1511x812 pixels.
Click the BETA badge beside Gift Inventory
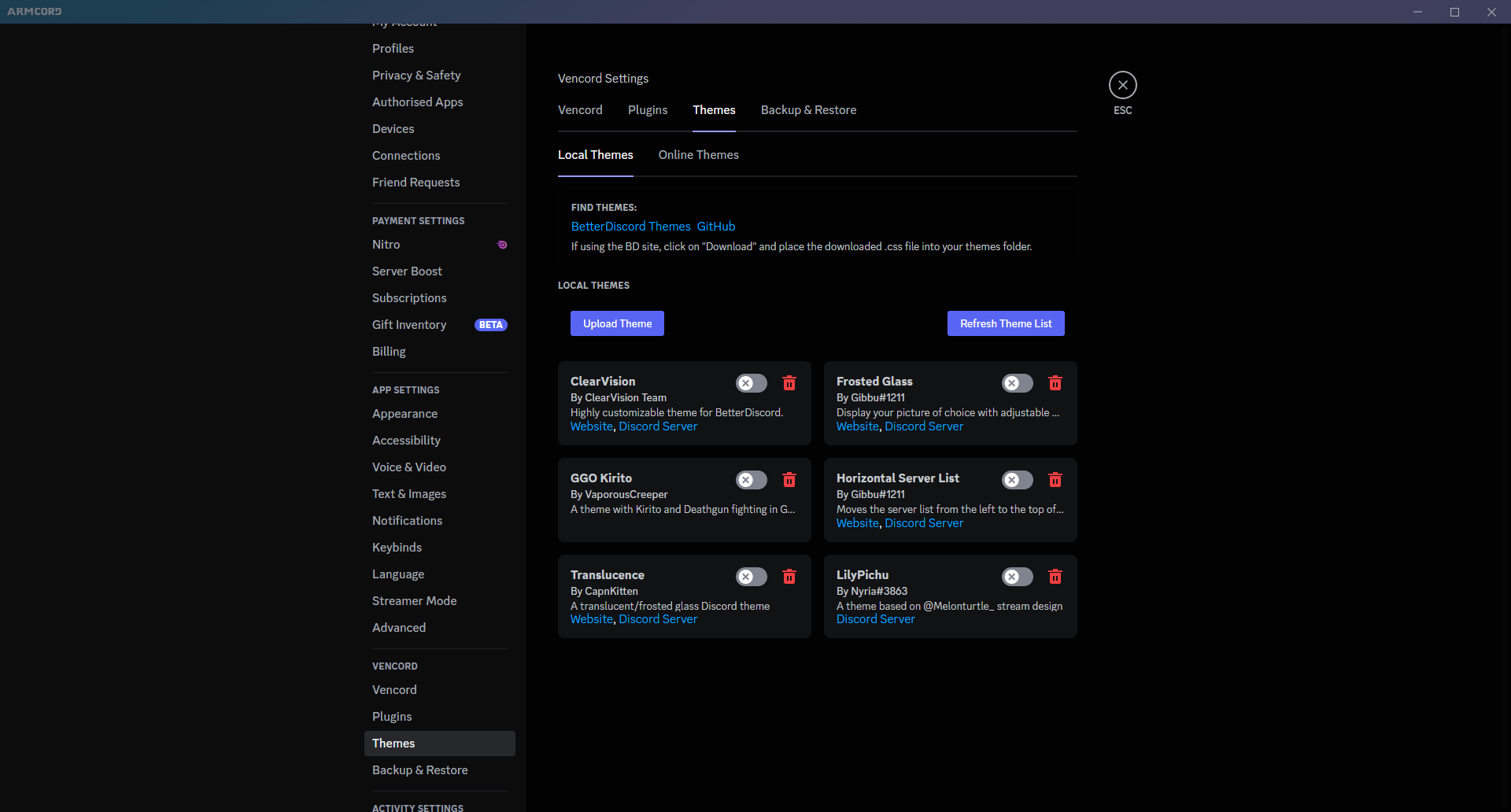click(491, 325)
